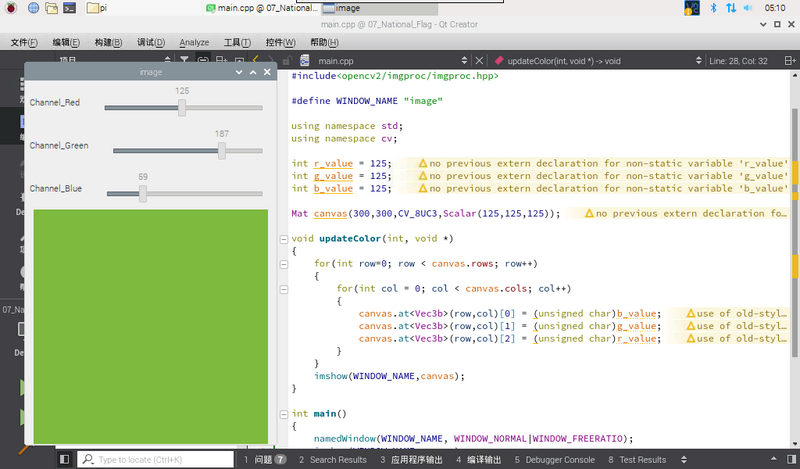Switch to the main.cpp Qt Creator taskbar entry
800x469 pixels.
coord(262,8)
